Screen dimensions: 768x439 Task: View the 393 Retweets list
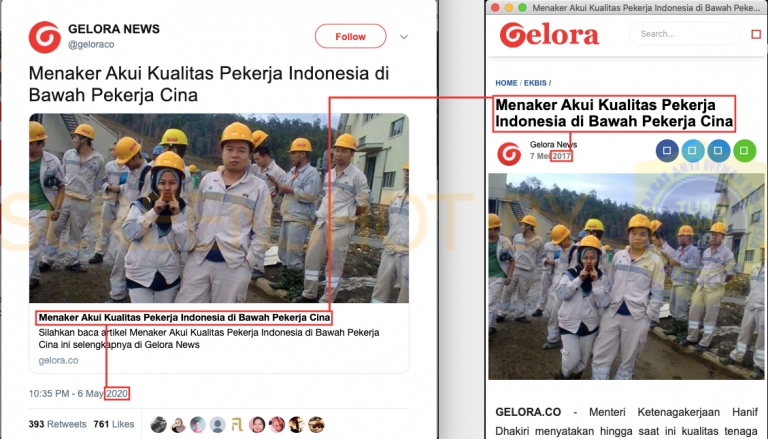click(x=57, y=424)
